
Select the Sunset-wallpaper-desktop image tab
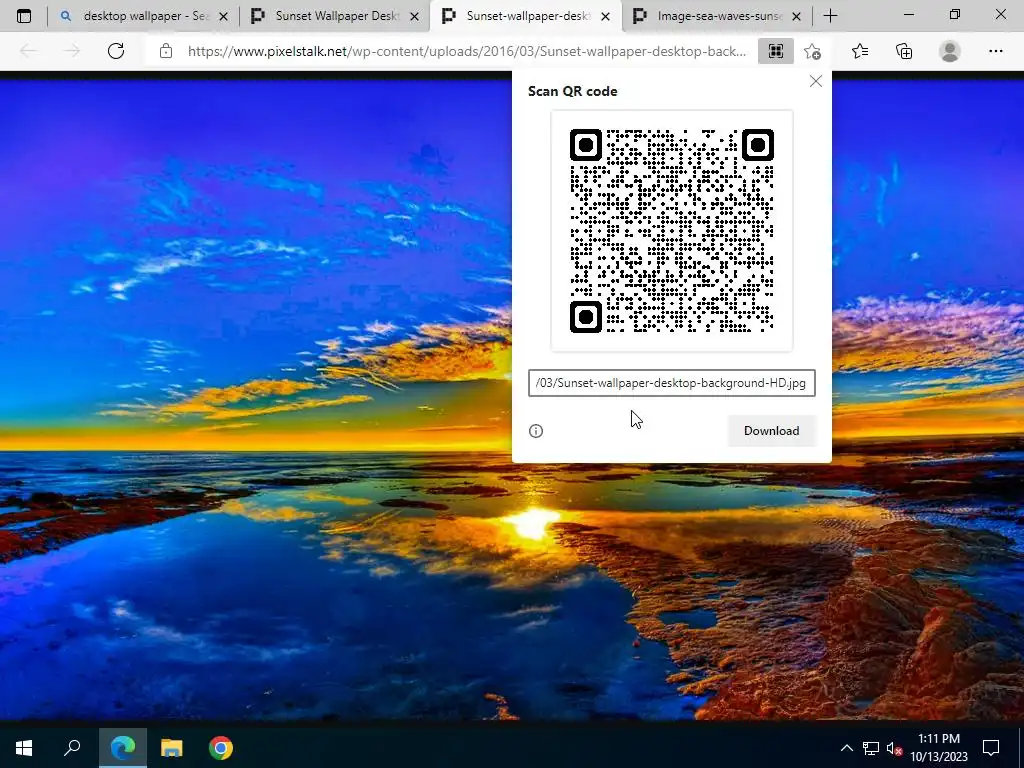(x=526, y=16)
